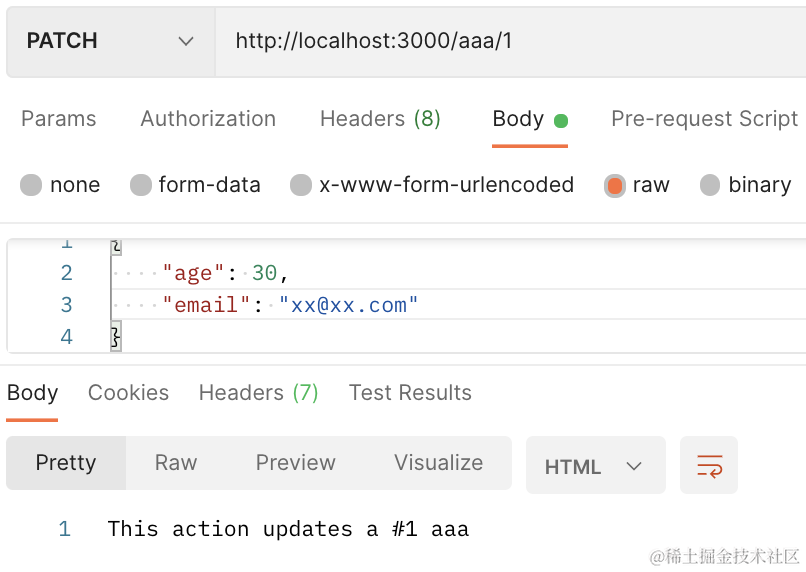
Task: Go to request Headers (8) tab
Action: coord(380,119)
